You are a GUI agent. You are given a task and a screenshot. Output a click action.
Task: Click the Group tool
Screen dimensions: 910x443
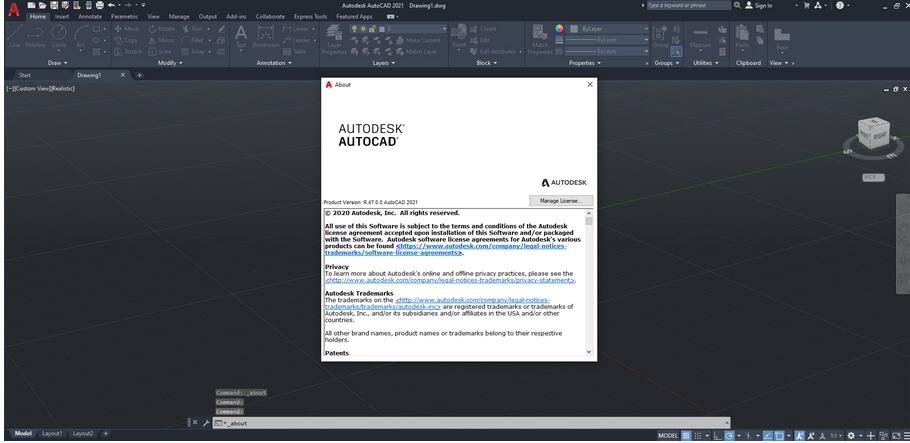(660, 36)
